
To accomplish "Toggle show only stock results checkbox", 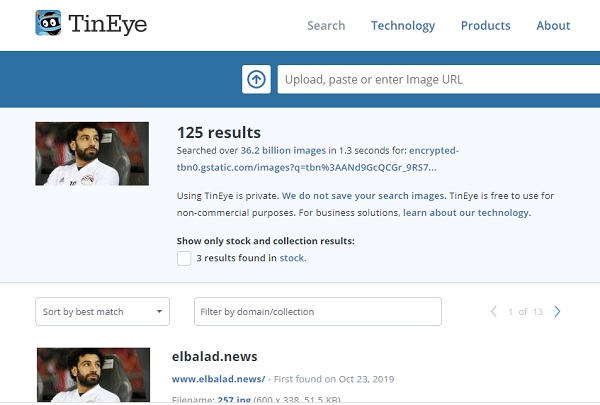I will coord(184,258).
